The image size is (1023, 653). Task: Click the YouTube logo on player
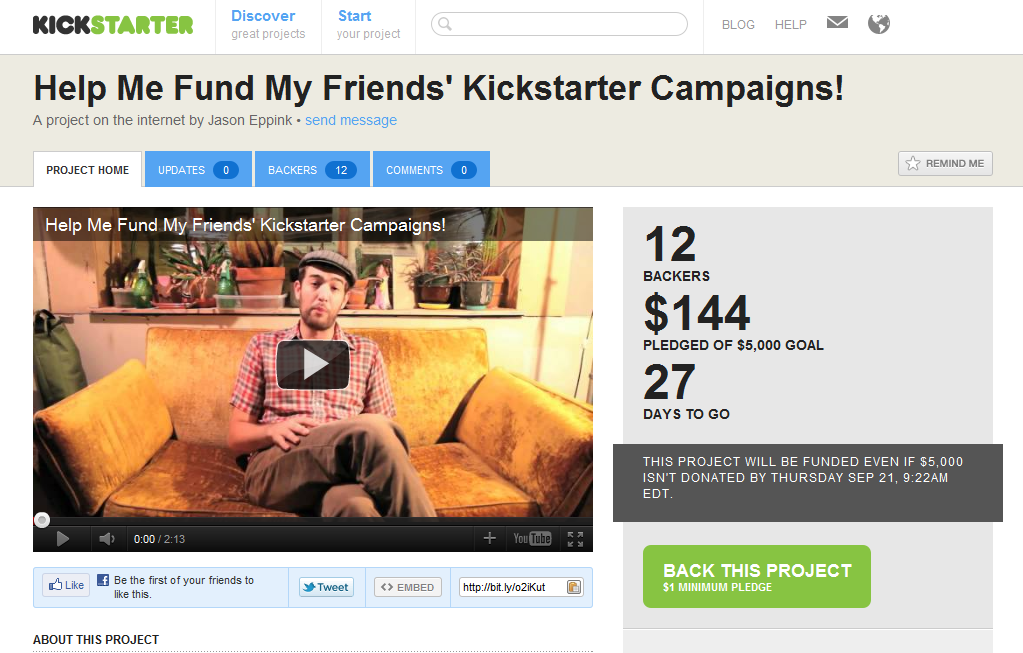click(x=532, y=539)
